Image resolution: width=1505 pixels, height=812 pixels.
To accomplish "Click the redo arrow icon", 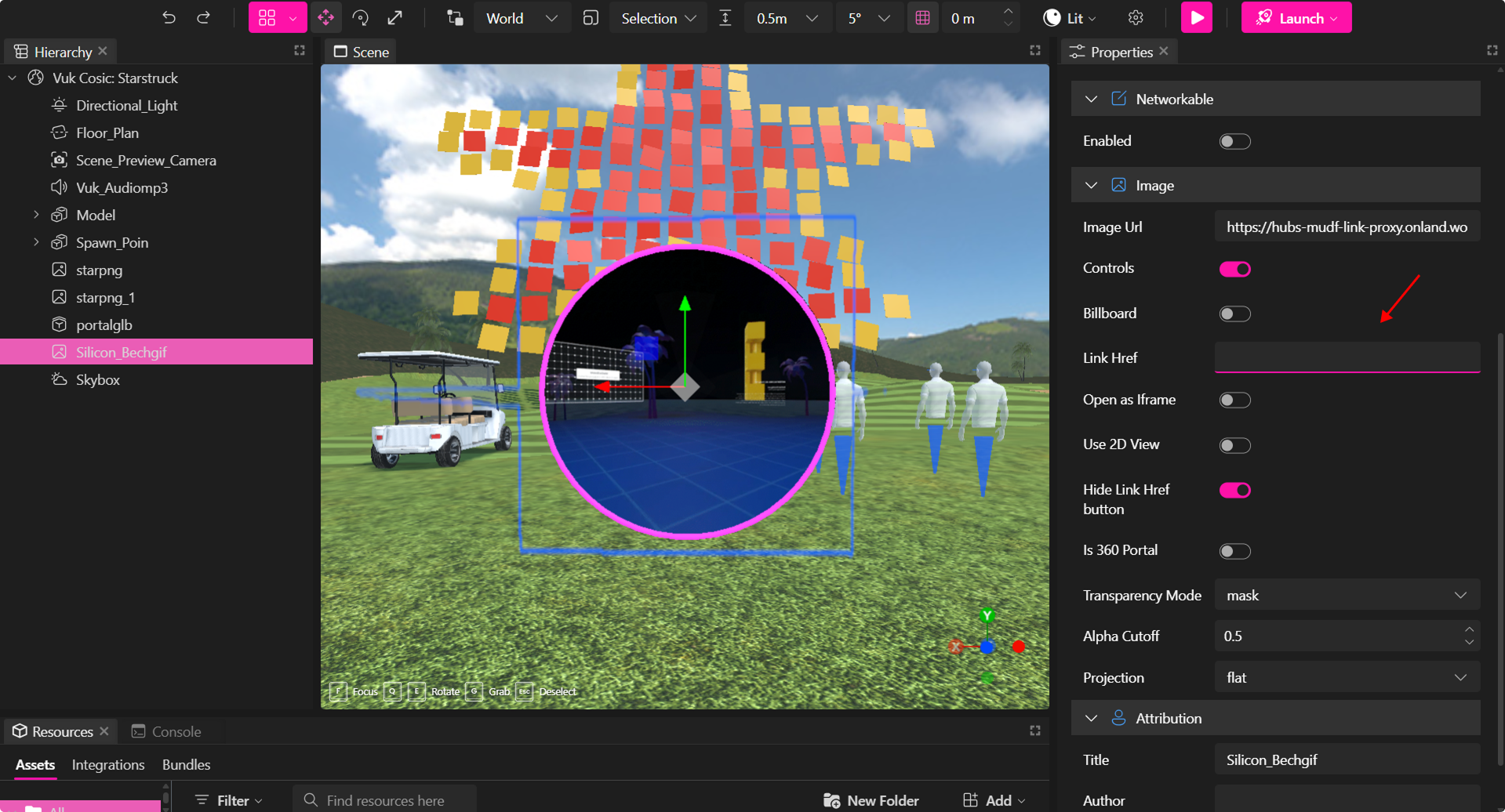I will (203, 17).
